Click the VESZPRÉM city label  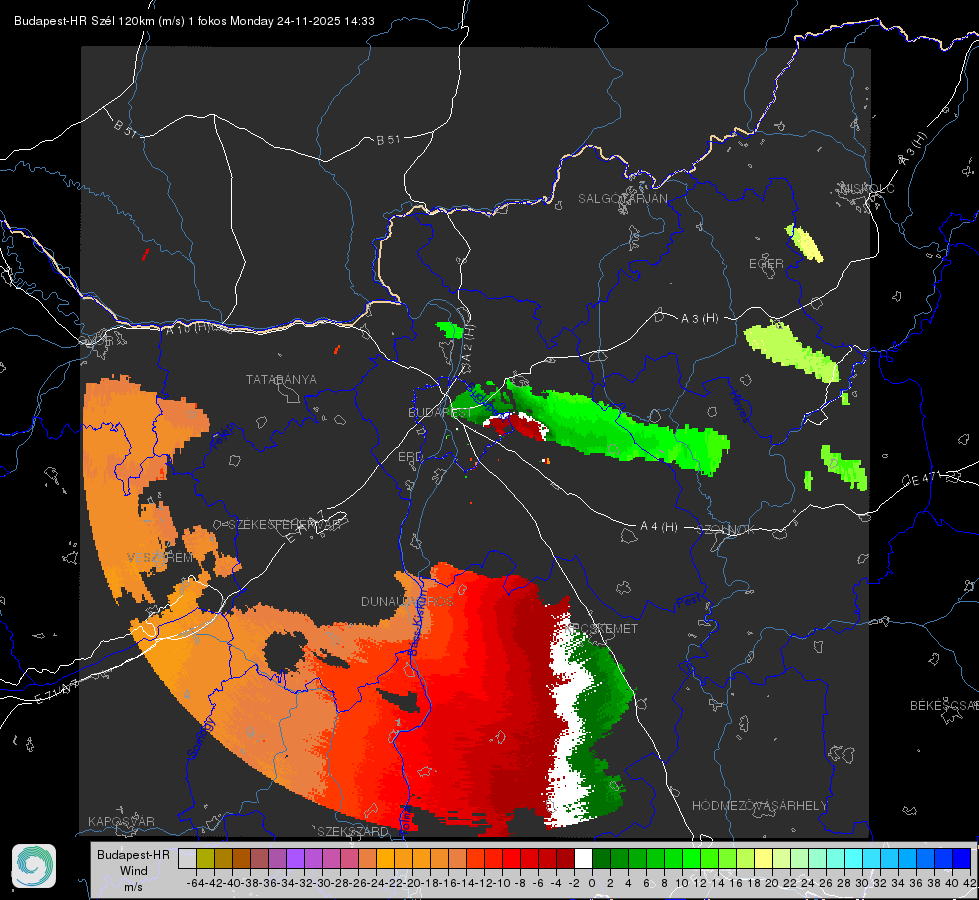point(160,558)
